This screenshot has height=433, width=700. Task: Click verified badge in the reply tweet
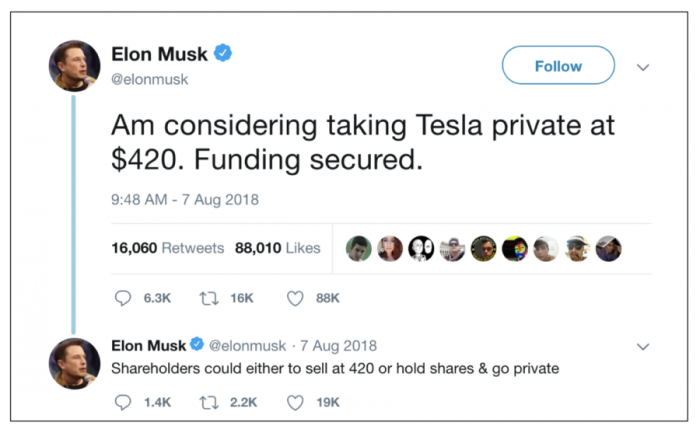[197, 346]
